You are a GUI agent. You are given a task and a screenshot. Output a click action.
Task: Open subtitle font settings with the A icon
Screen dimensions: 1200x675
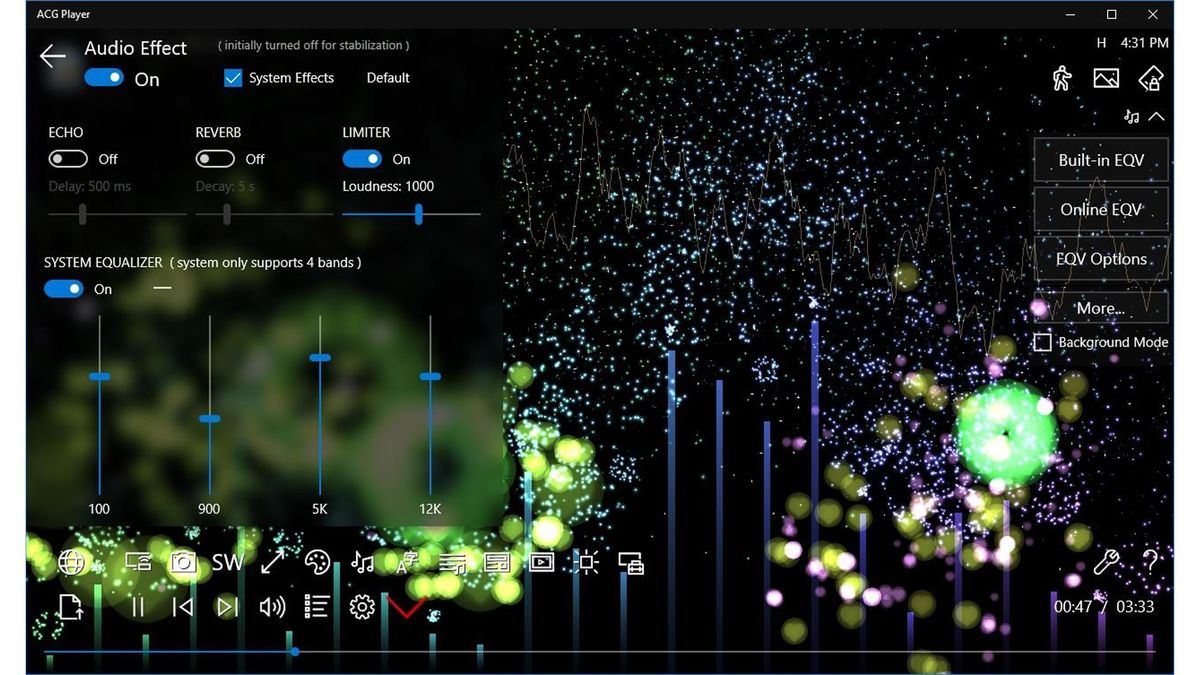(406, 562)
